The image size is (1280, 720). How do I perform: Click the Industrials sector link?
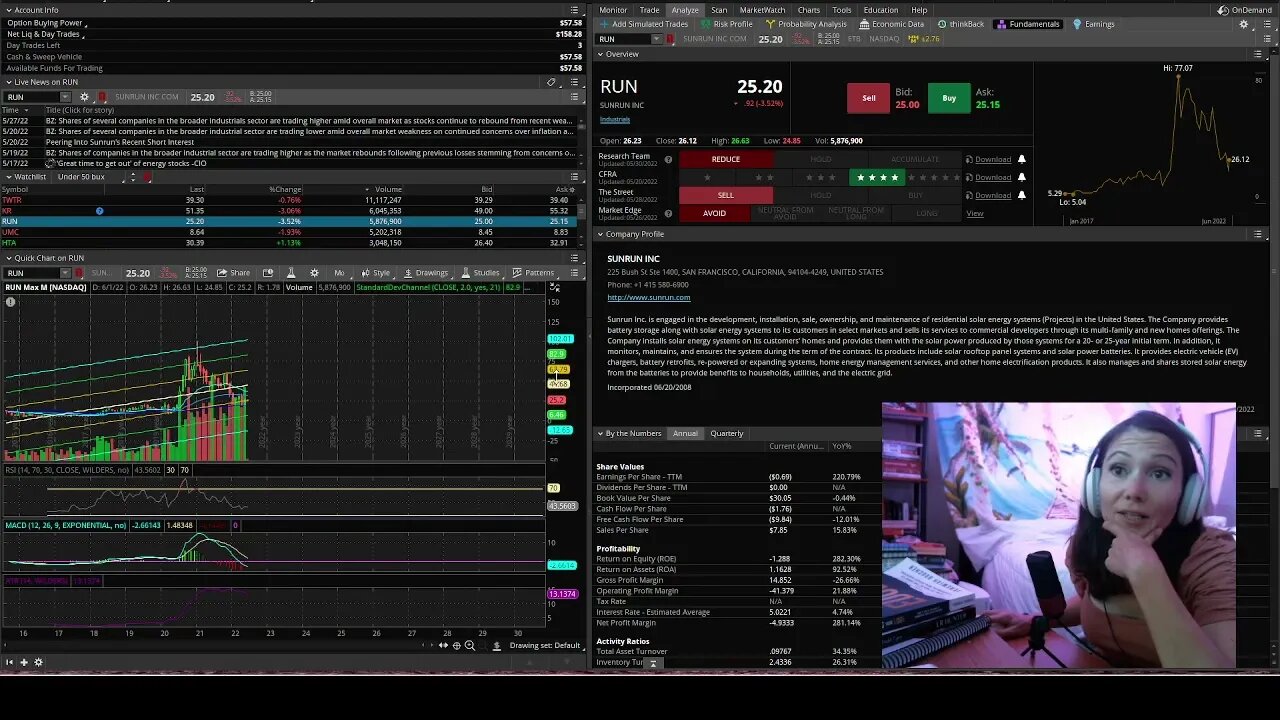(615, 120)
